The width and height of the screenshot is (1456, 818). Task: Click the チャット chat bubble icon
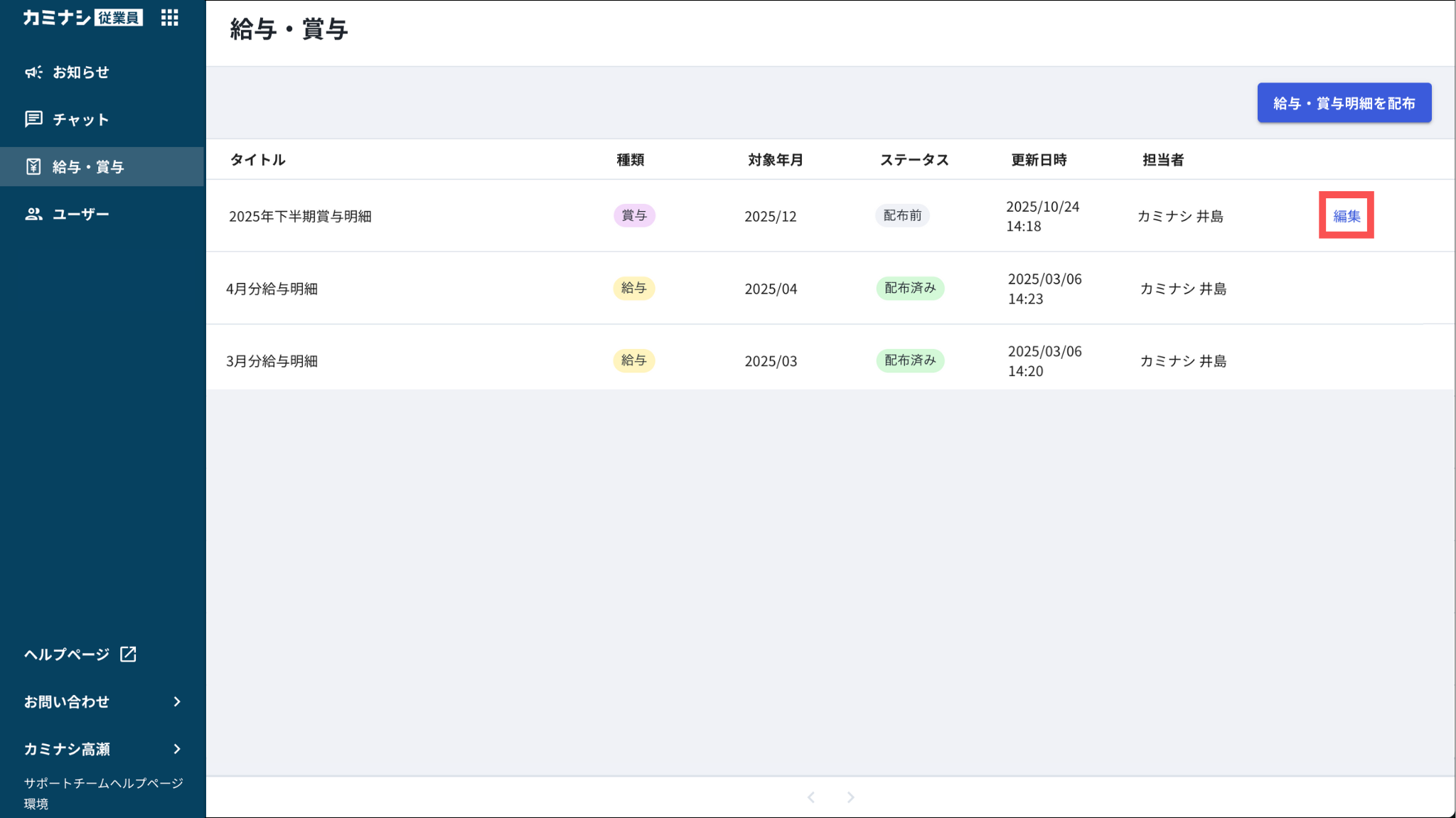pyautogui.click(x=33, y=119)
